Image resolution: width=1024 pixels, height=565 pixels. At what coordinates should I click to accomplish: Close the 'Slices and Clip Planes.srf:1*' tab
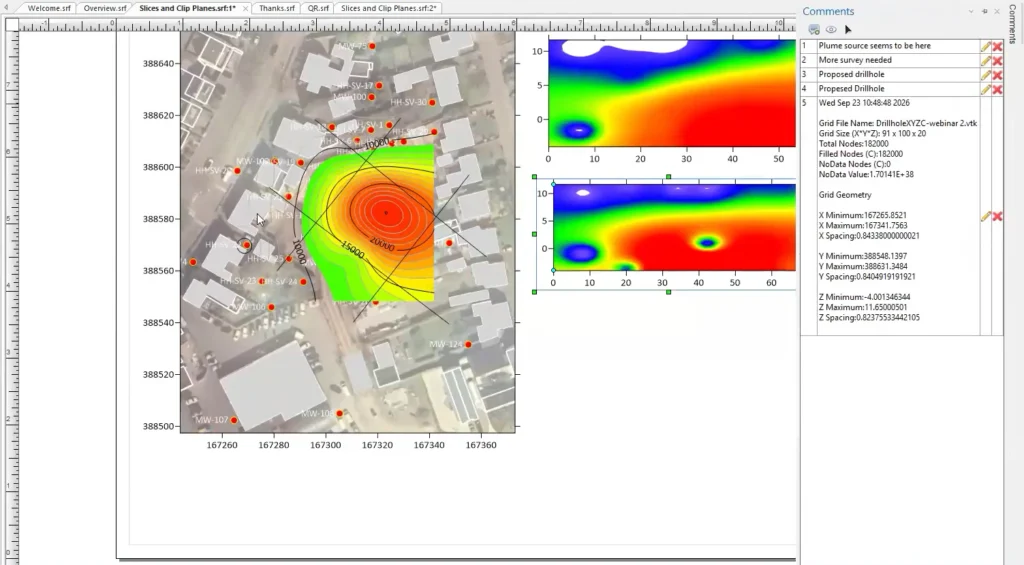[x=245, y=8]
